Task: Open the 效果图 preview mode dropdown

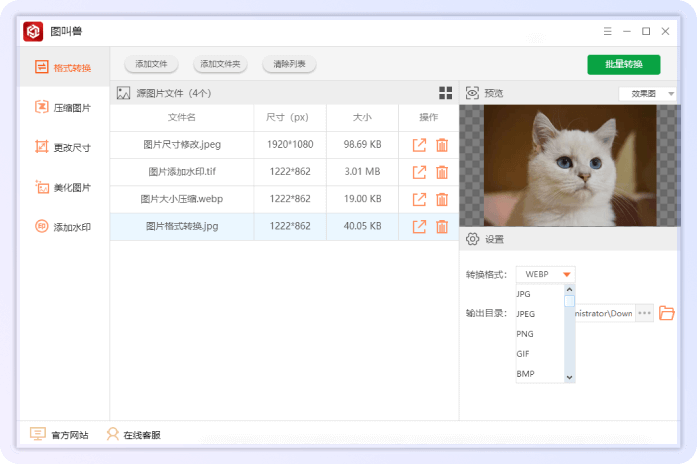Action: coord(648,94)
